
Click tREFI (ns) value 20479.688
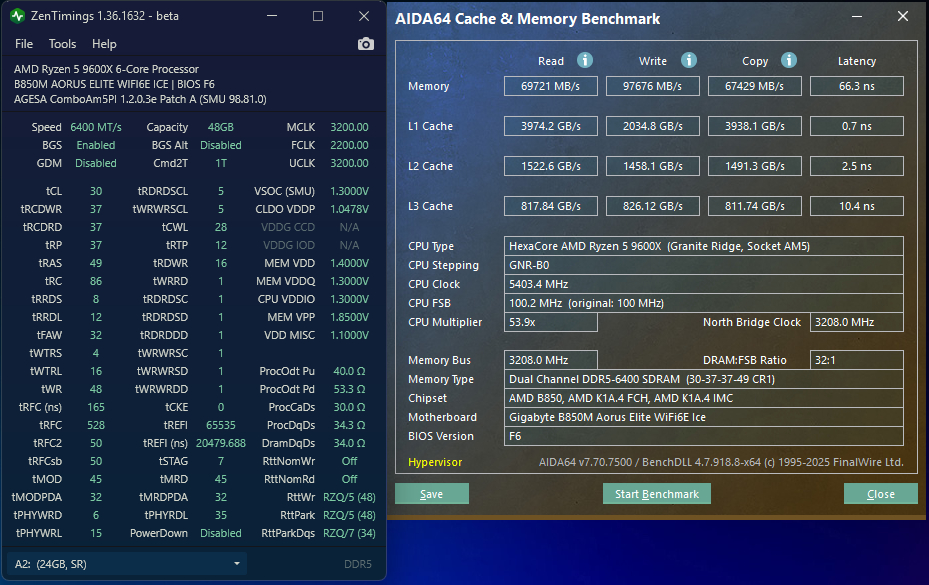220,443
